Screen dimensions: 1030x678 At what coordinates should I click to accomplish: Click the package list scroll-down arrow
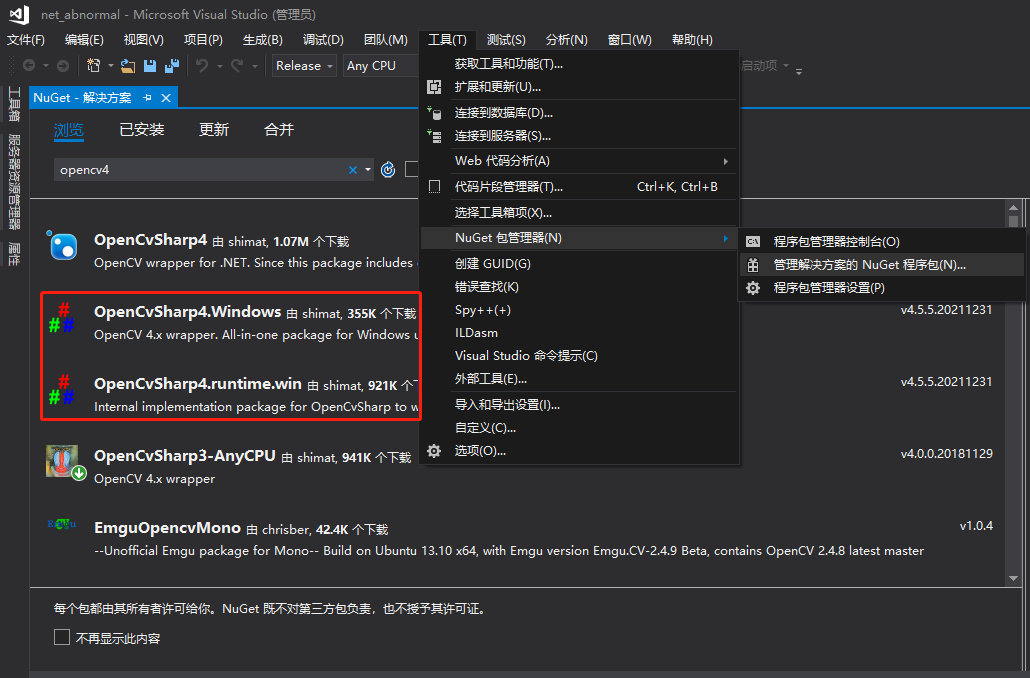[1014, 578]
